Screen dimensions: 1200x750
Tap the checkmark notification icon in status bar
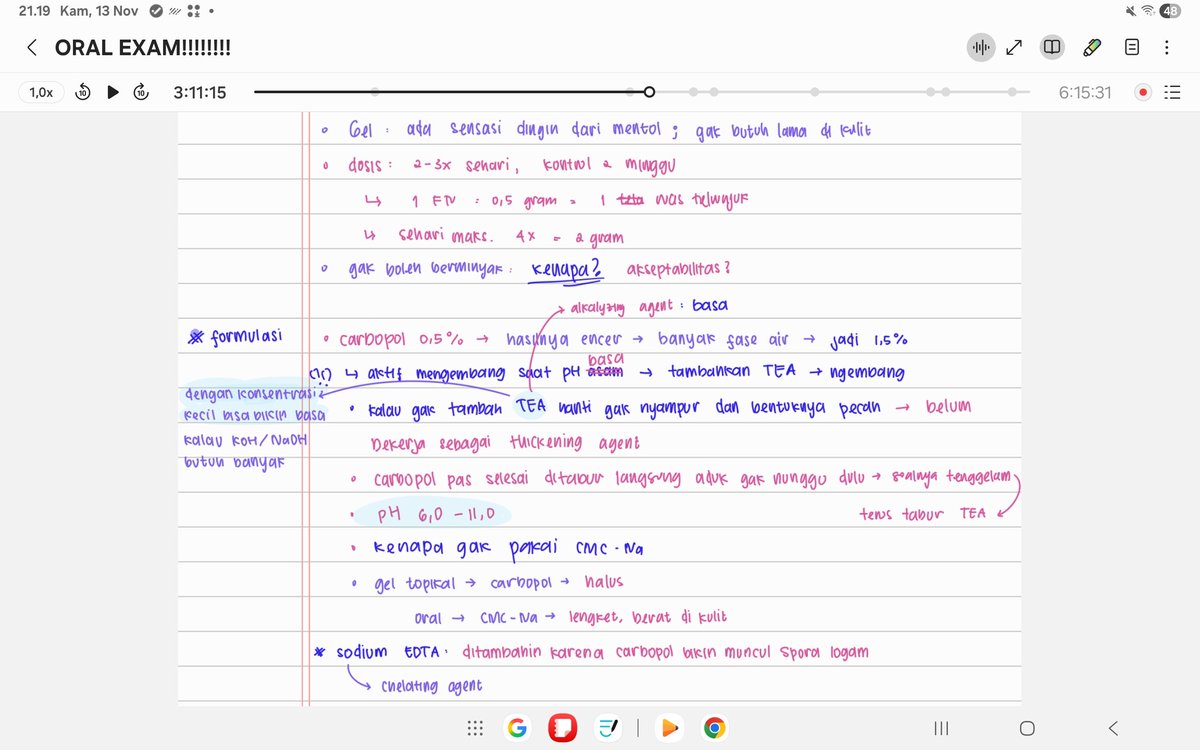(155, 11)
